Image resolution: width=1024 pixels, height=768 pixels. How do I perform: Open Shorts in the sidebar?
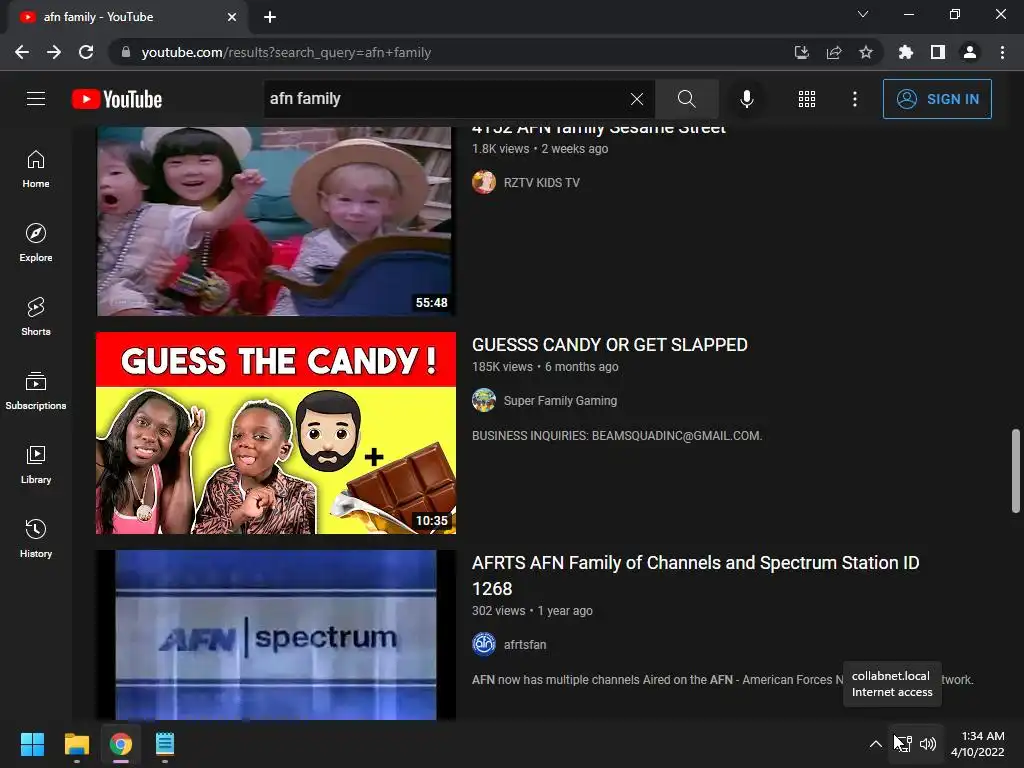click(36, 317)
